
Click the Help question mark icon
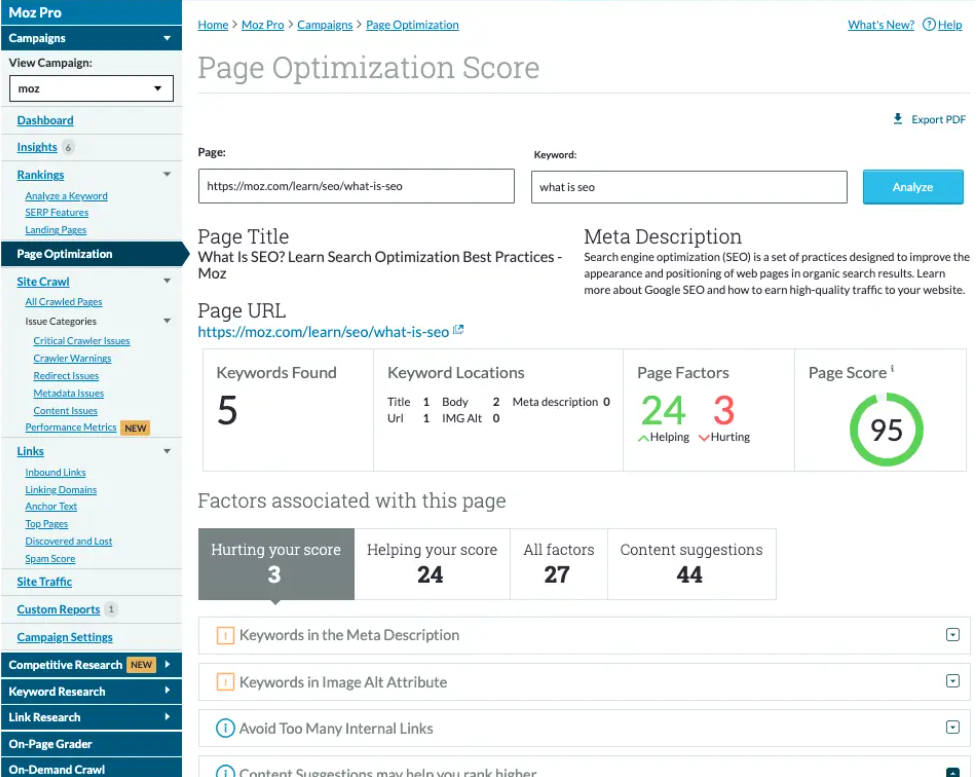pyautogui.click(x=929, y=25)
